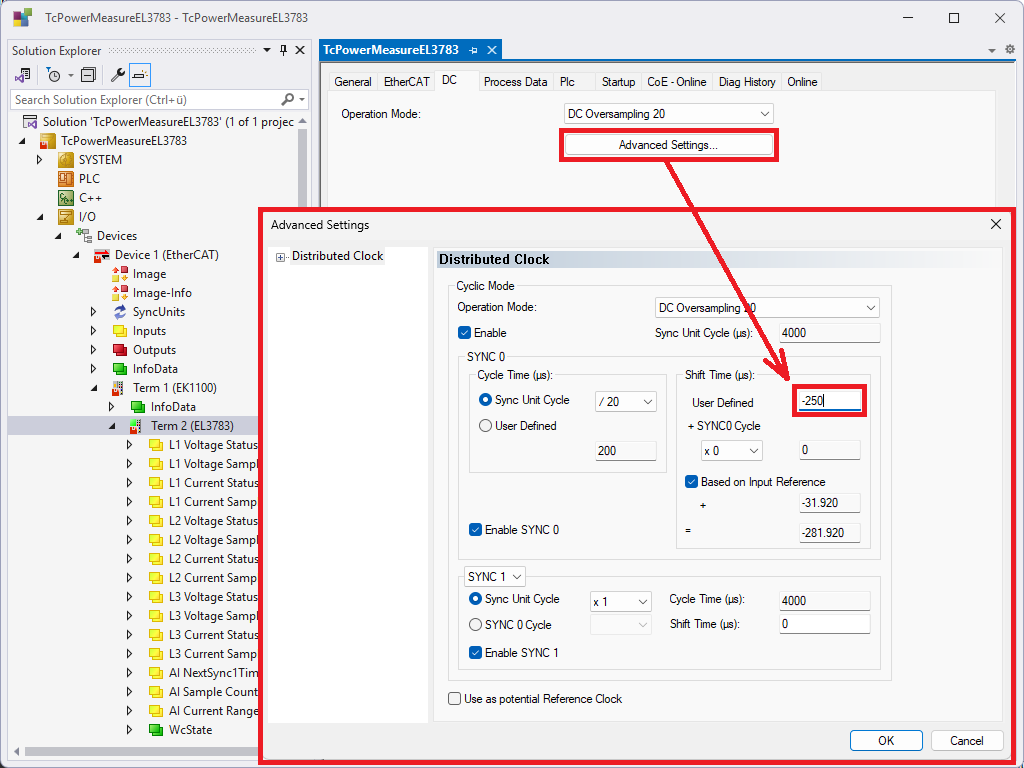
Task: Switch to the Startup tab
Action: point(618,82)
